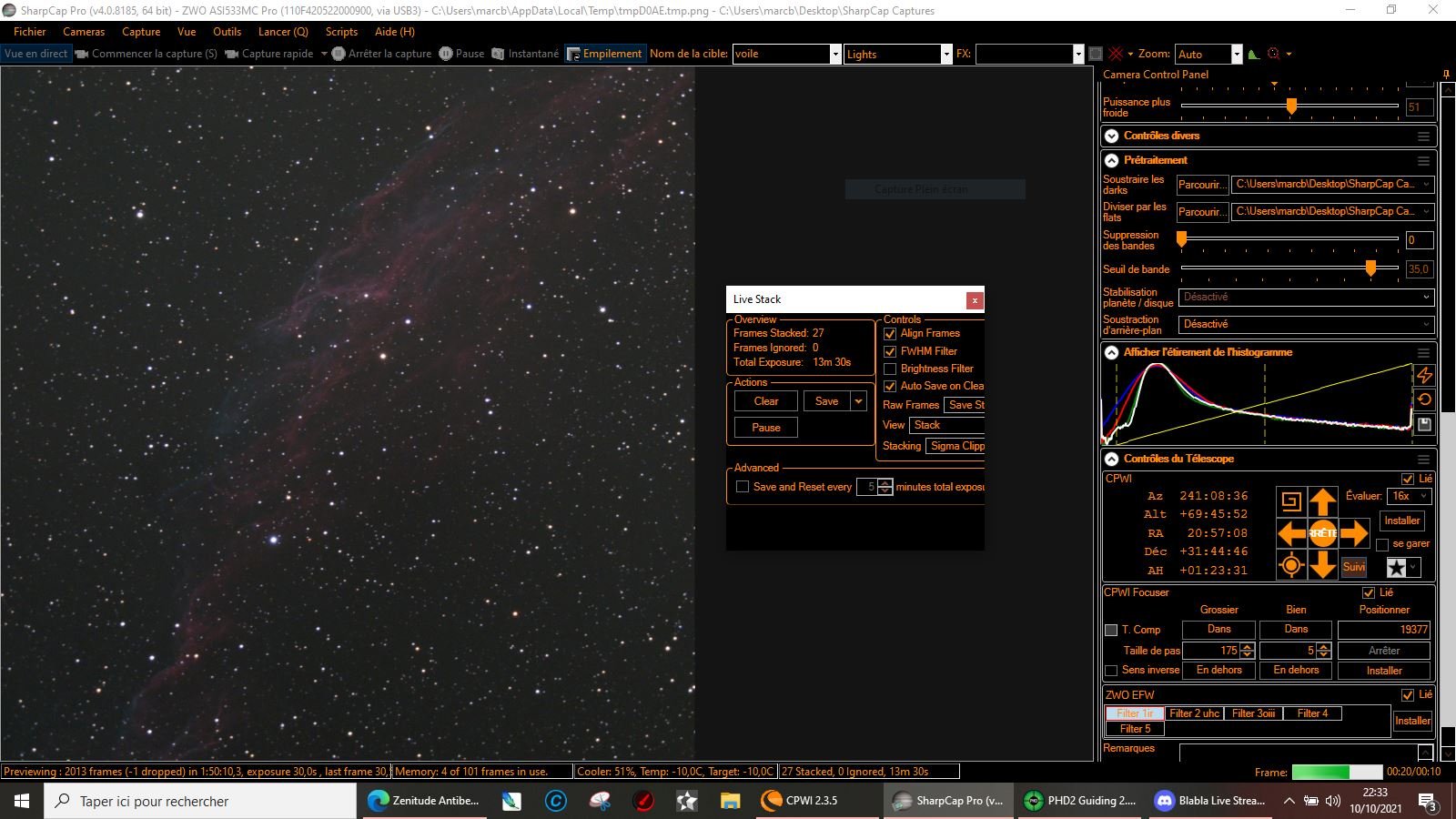
Task: Click the mount slew down arrow
Action: (1322, 564)
